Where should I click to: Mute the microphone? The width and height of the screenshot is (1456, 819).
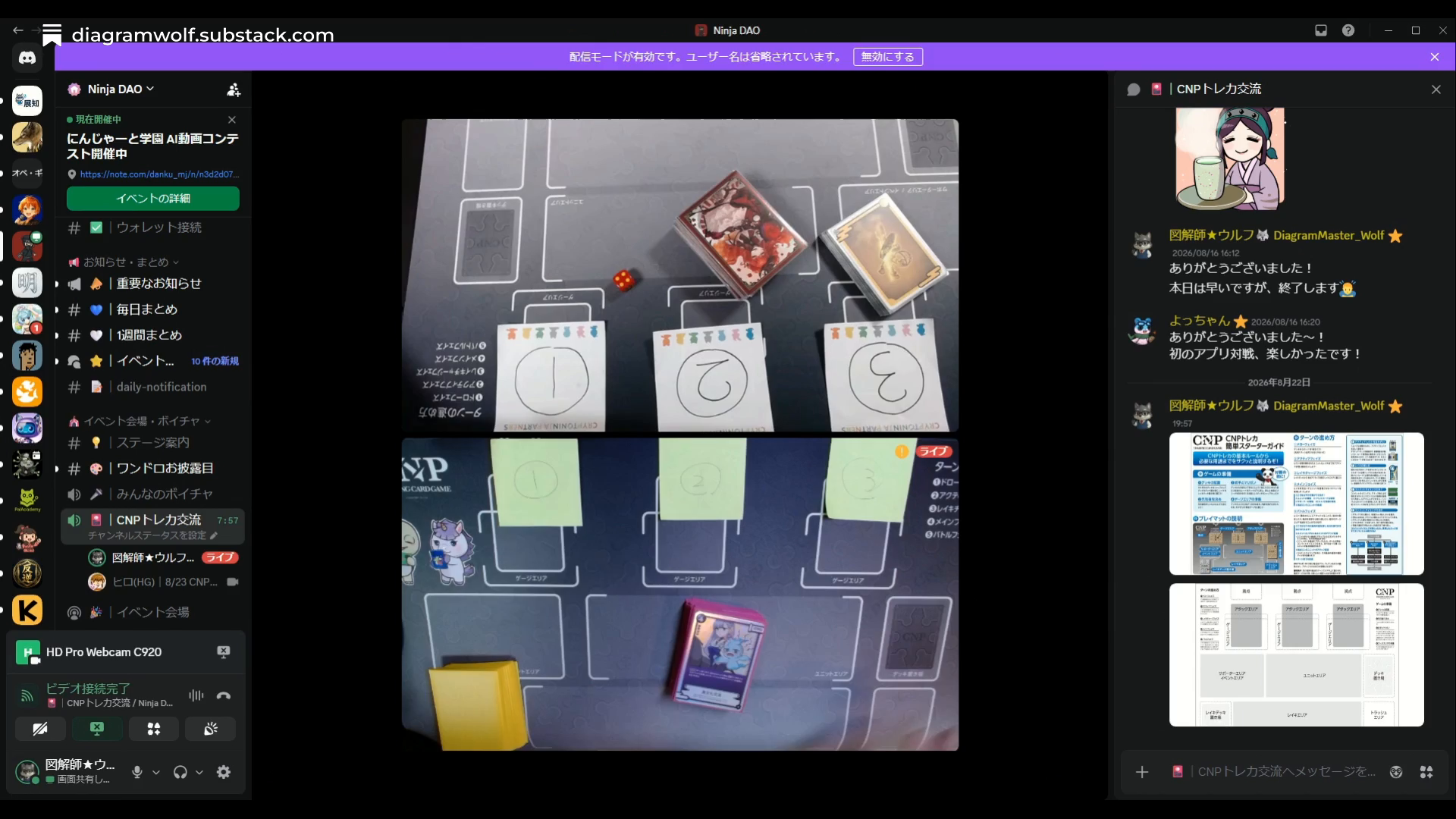(137, 772)
